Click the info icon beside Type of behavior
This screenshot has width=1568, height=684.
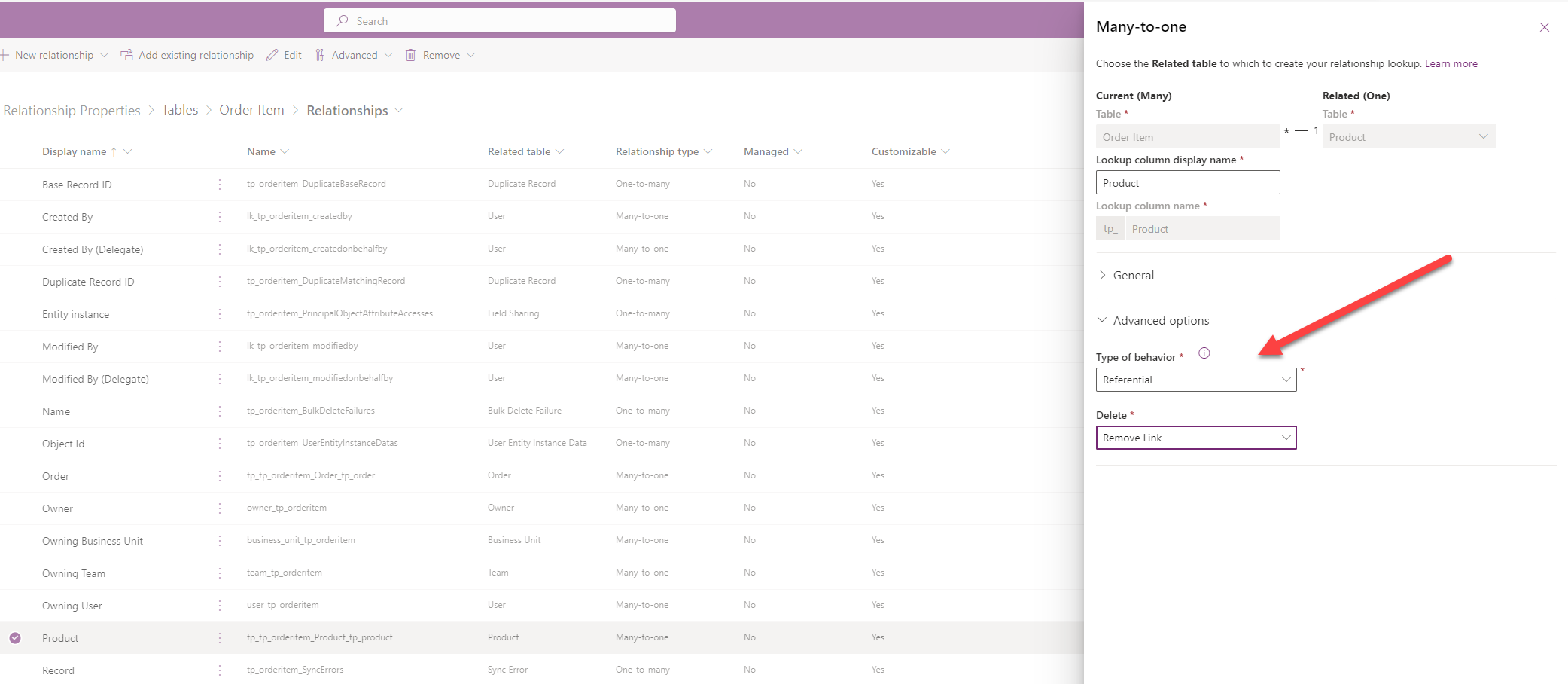[x=1204, y=353]
